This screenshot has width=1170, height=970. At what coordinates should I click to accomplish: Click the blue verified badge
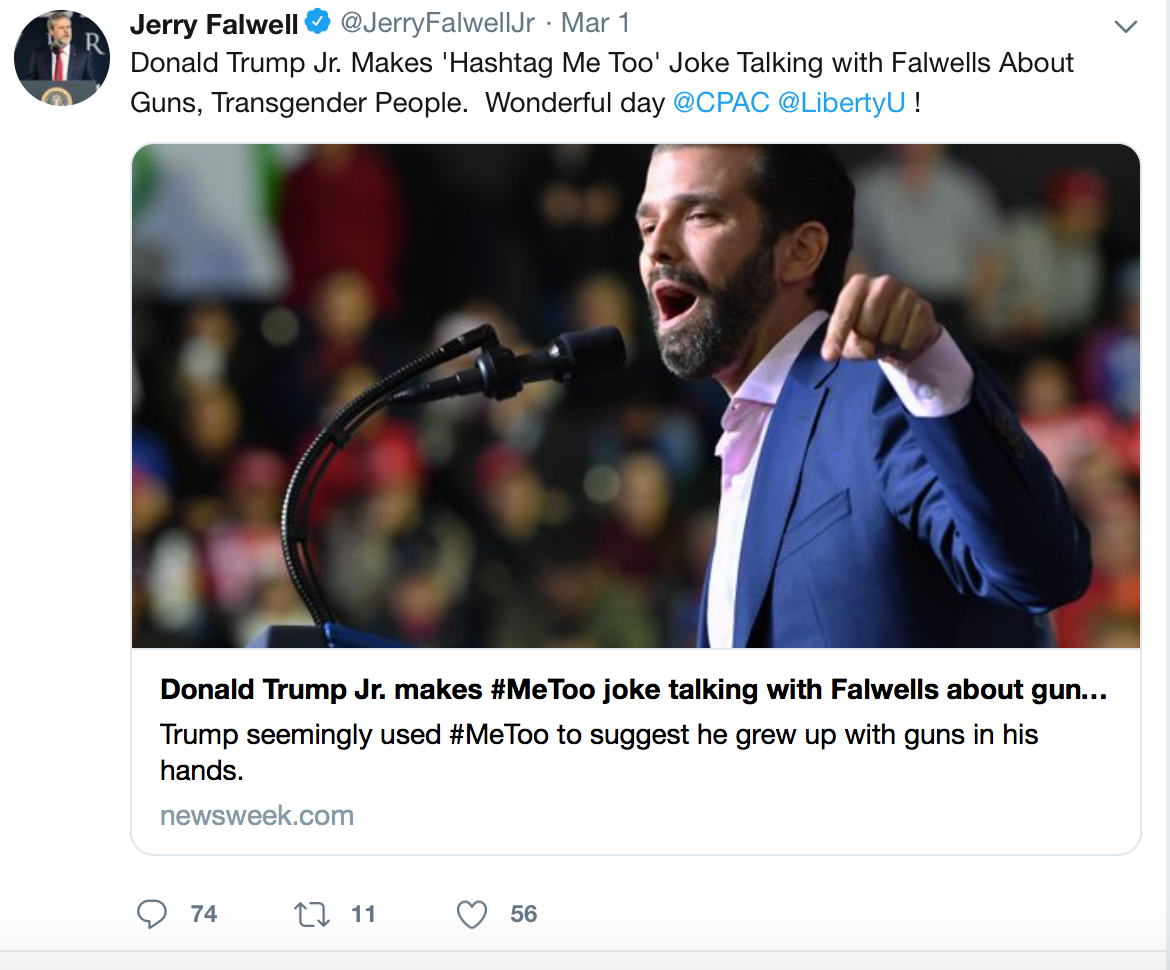click(x=319, y=22)
